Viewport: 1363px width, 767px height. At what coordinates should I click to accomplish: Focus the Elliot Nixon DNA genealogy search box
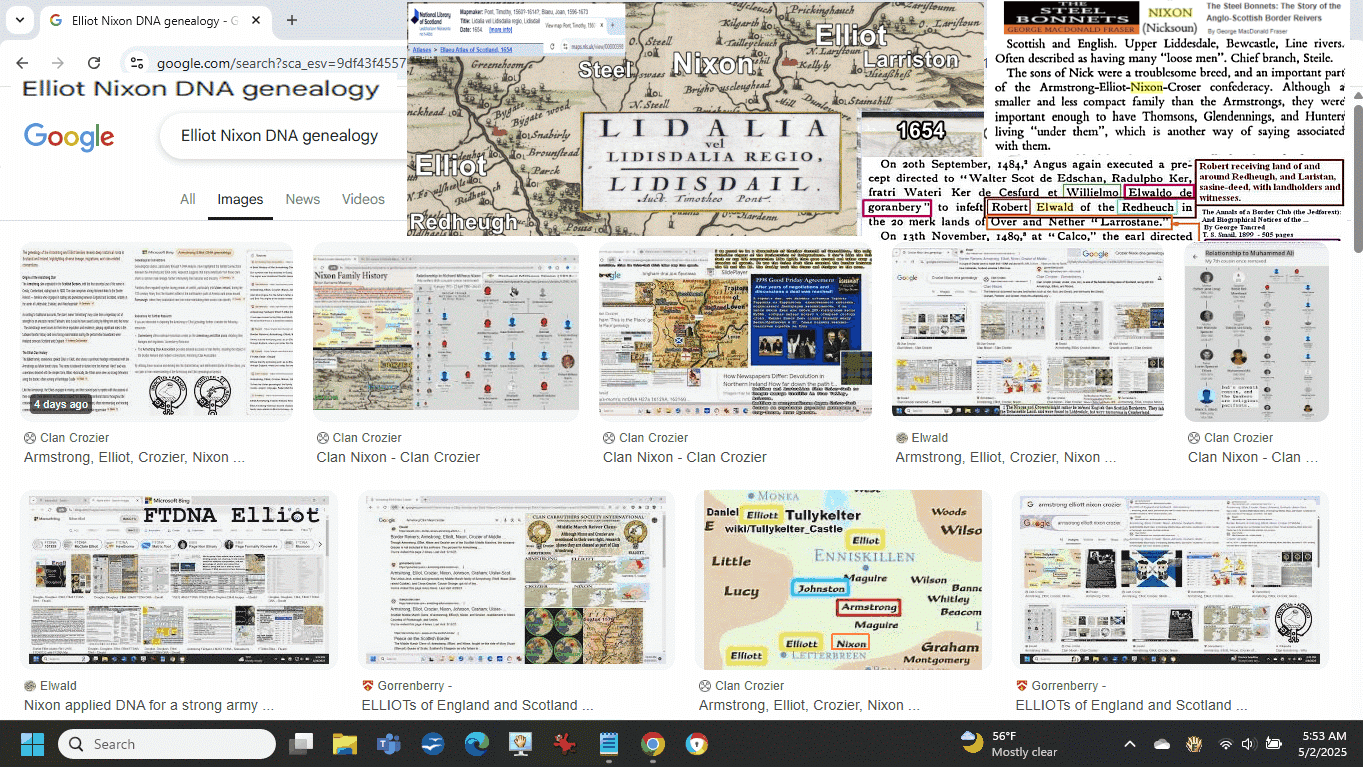[284, 136]
